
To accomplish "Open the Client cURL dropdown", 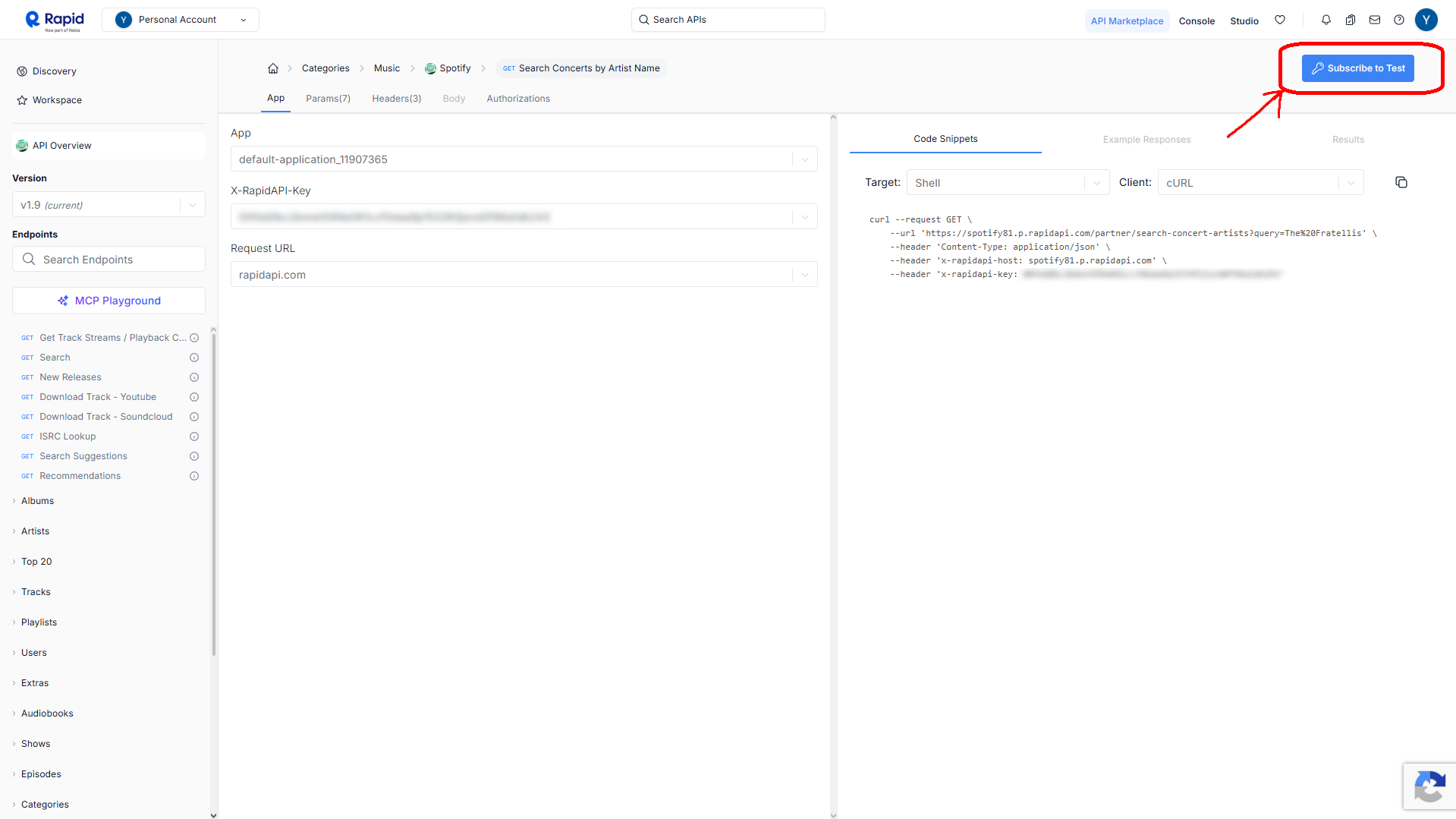I will 1260,183.
